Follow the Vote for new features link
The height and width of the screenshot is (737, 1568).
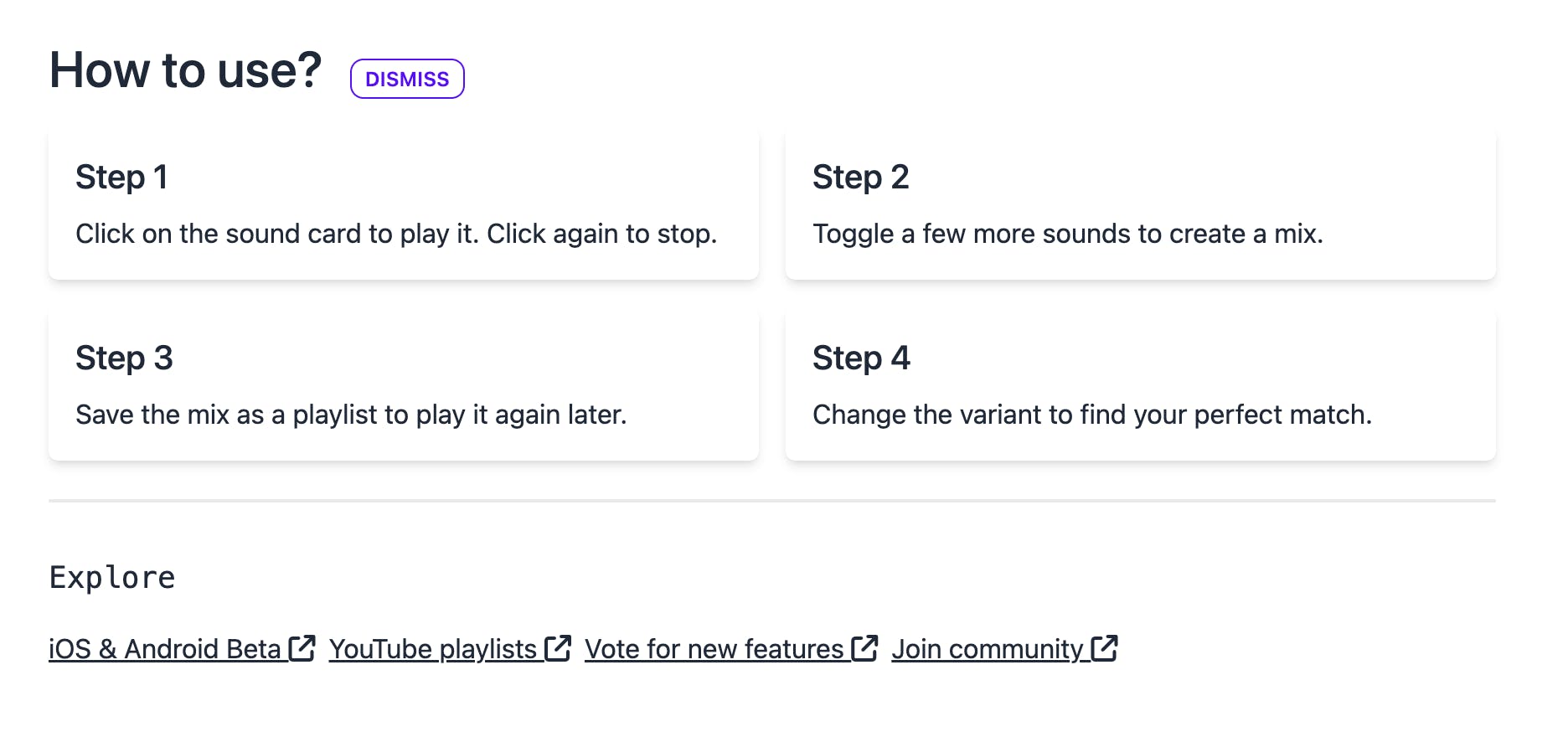(714, 649)
